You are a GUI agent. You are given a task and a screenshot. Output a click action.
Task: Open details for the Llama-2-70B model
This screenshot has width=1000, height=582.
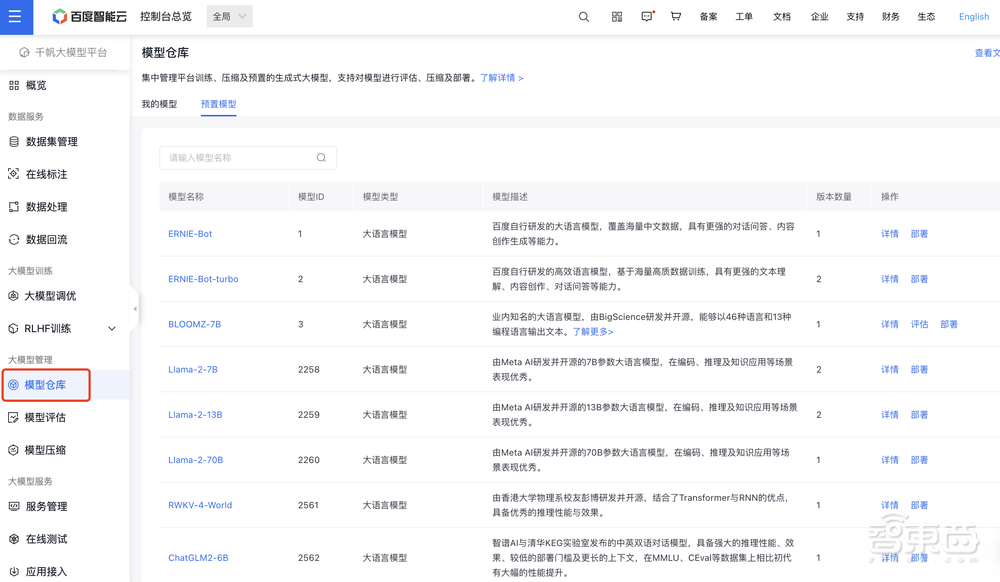click(x=889, y=460)
